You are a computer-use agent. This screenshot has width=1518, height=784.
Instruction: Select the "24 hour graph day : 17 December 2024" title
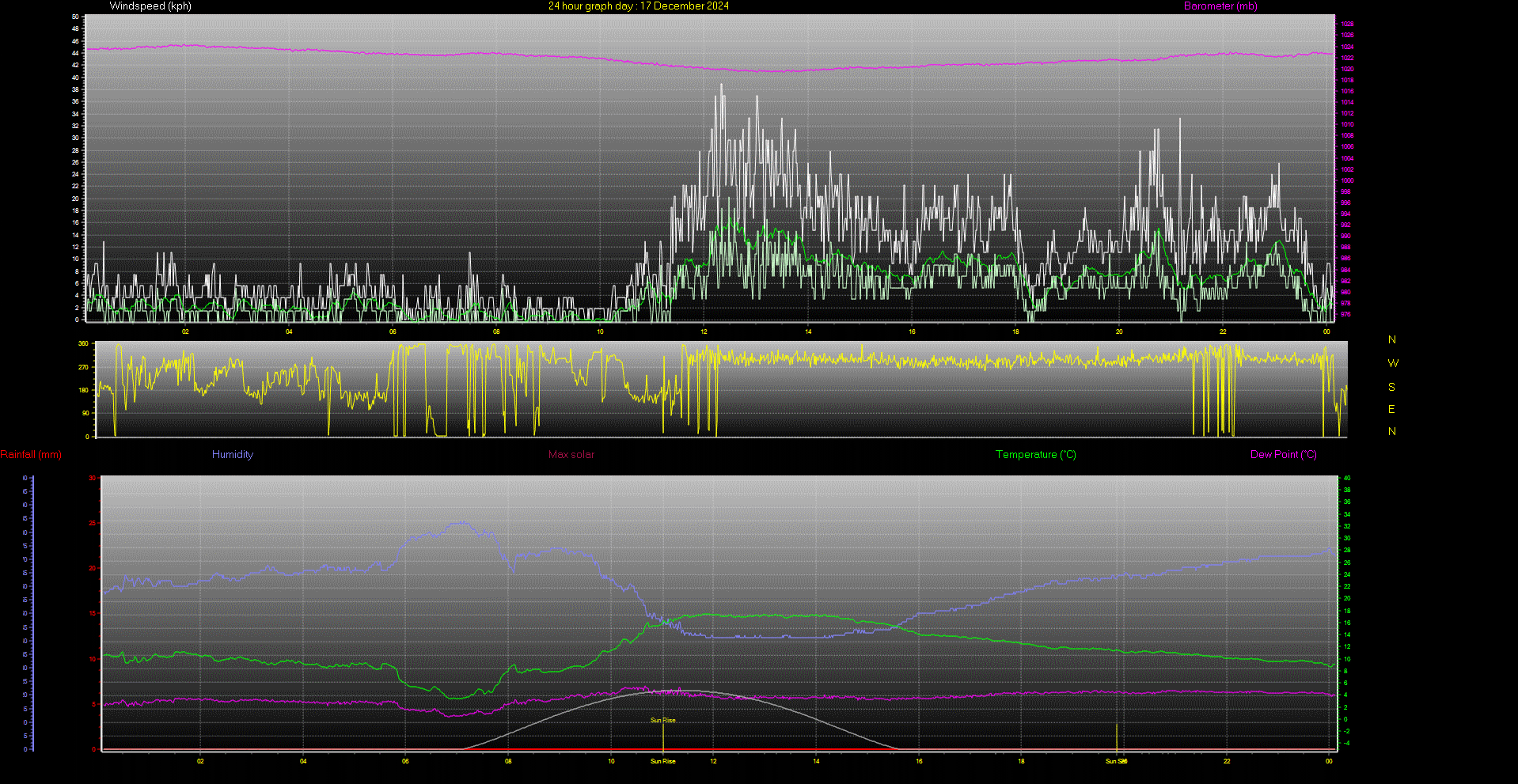639,6
